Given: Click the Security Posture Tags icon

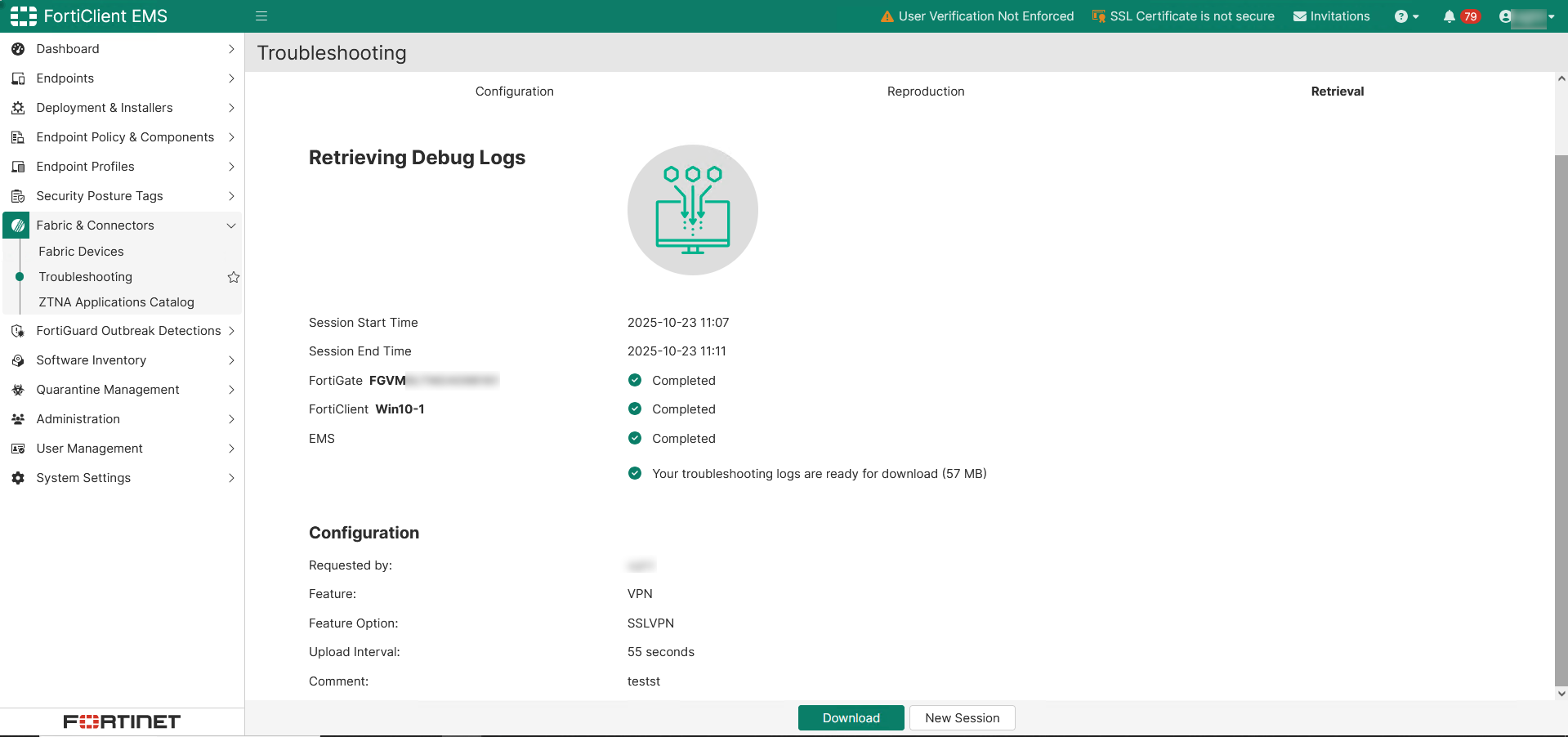Looking at the screenshot, I should pyautogui.click(x=18, y=196).
